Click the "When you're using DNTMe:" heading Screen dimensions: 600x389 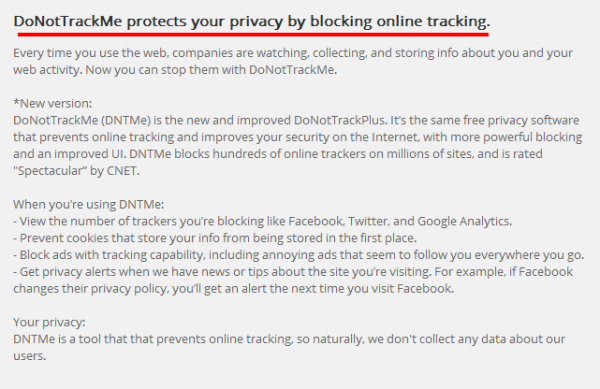pos(88,204)
